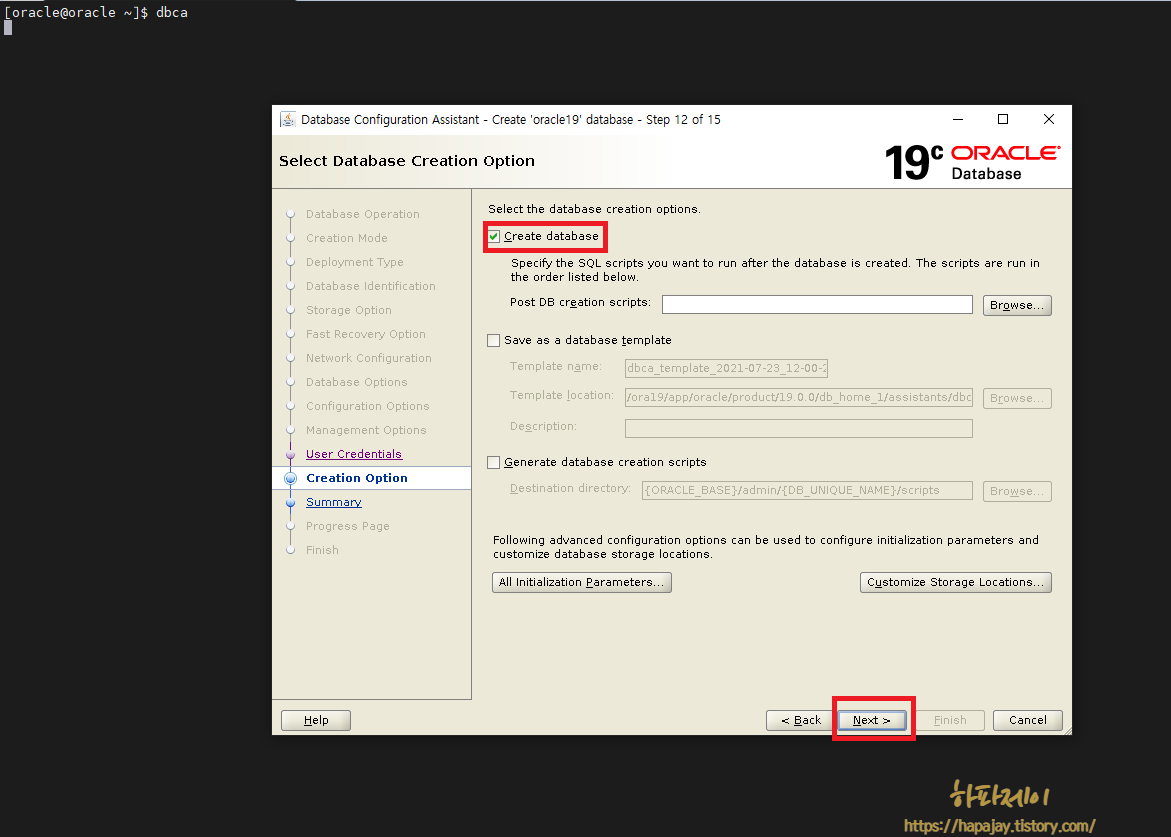Click the Progress Page step

(348, 526)
